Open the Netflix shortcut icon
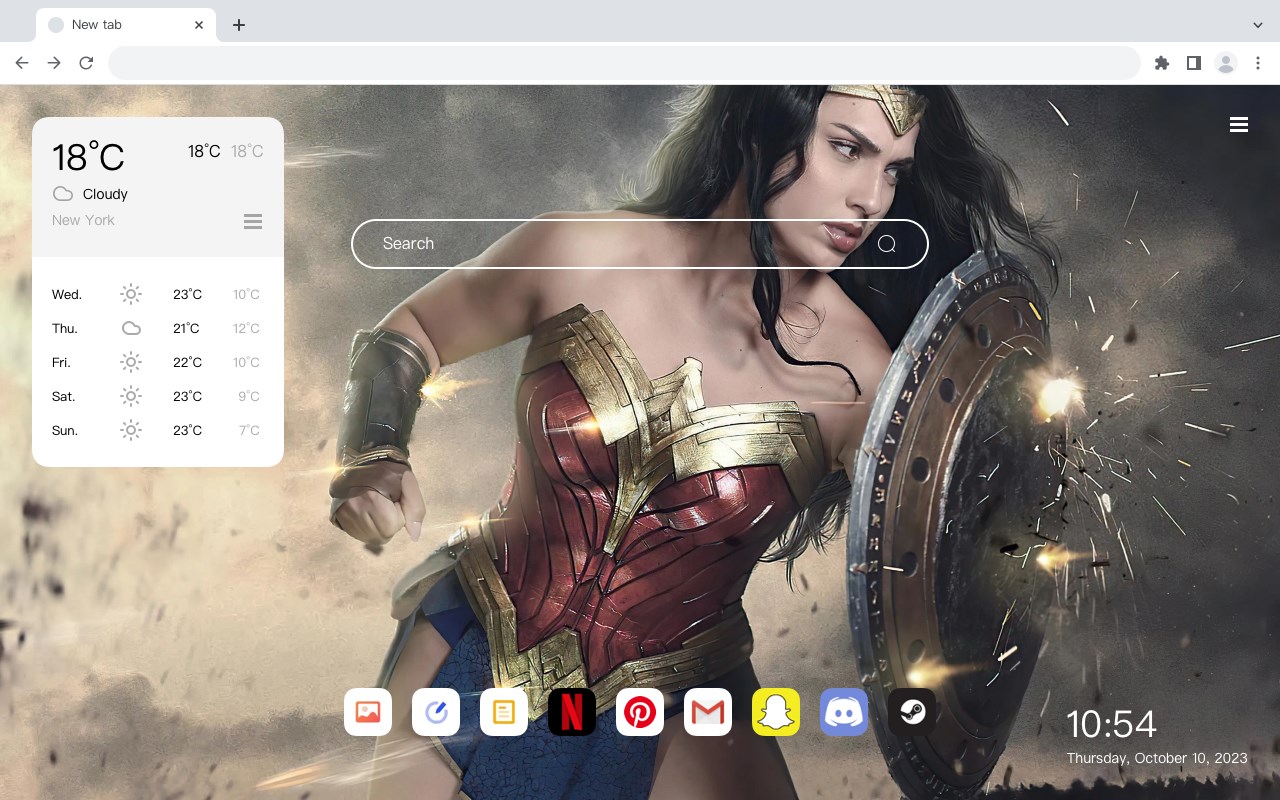 (572, 712)
